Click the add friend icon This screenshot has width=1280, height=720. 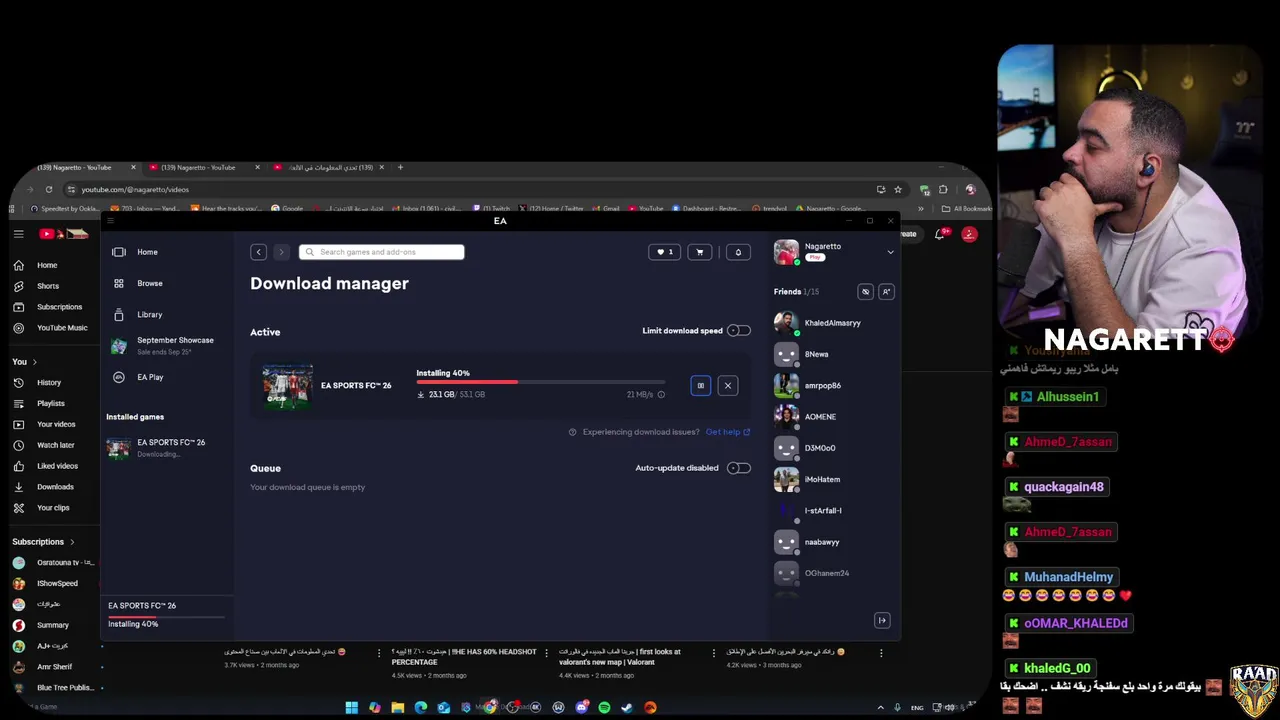click(x=886, y=292)
